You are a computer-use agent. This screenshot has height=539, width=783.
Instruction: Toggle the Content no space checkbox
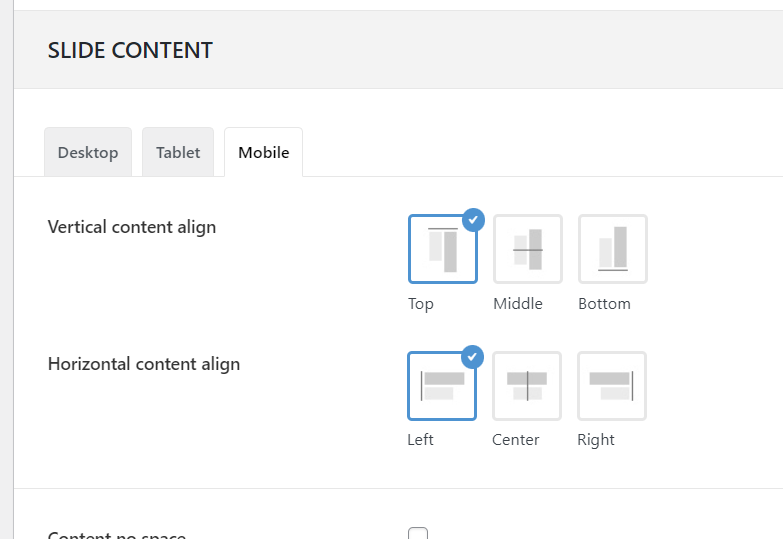click(418, 535)
